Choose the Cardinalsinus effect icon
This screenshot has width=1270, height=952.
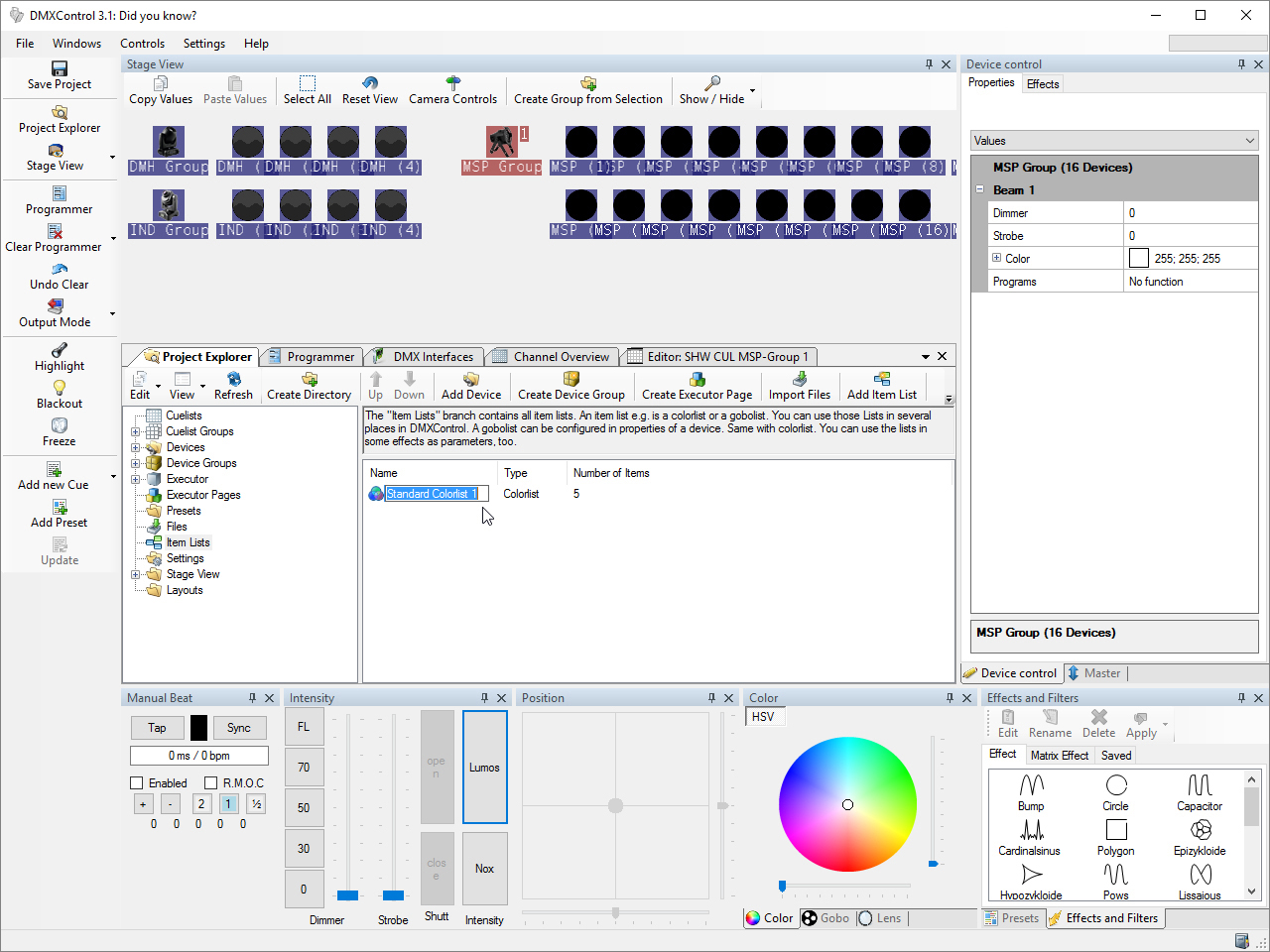click(1031, 830)
